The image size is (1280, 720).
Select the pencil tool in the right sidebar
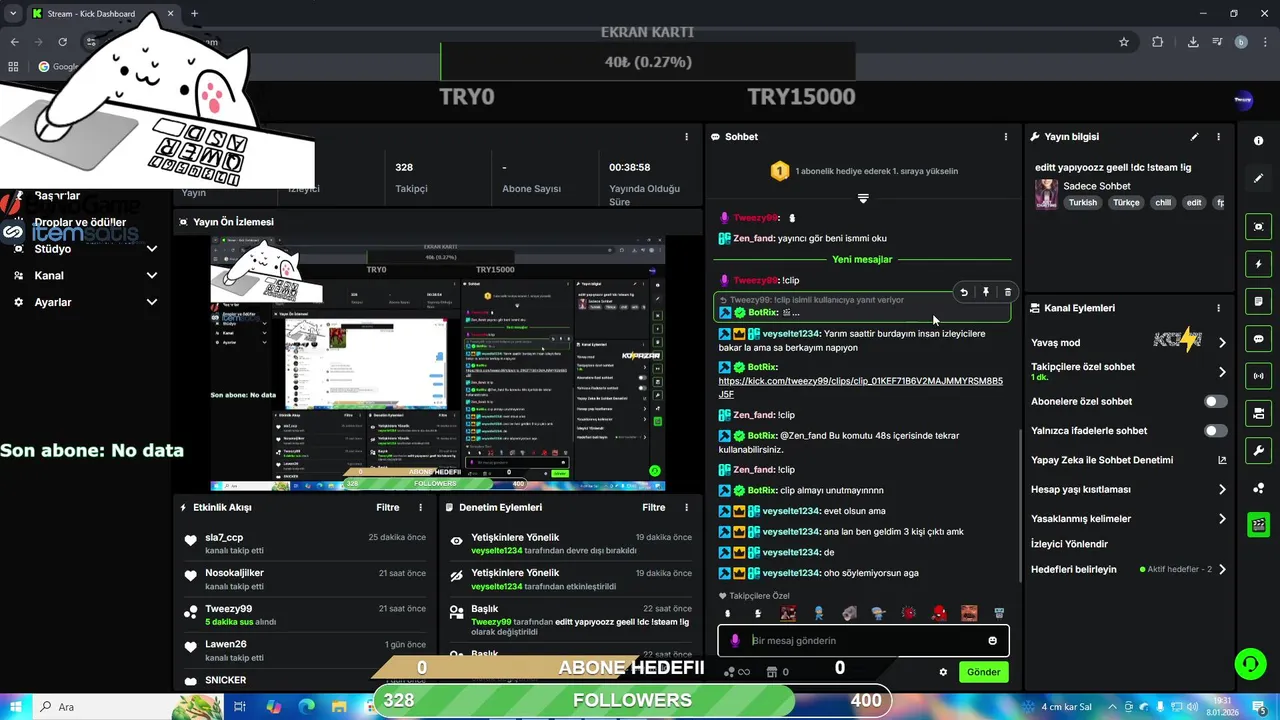[x=1259, y=178]
